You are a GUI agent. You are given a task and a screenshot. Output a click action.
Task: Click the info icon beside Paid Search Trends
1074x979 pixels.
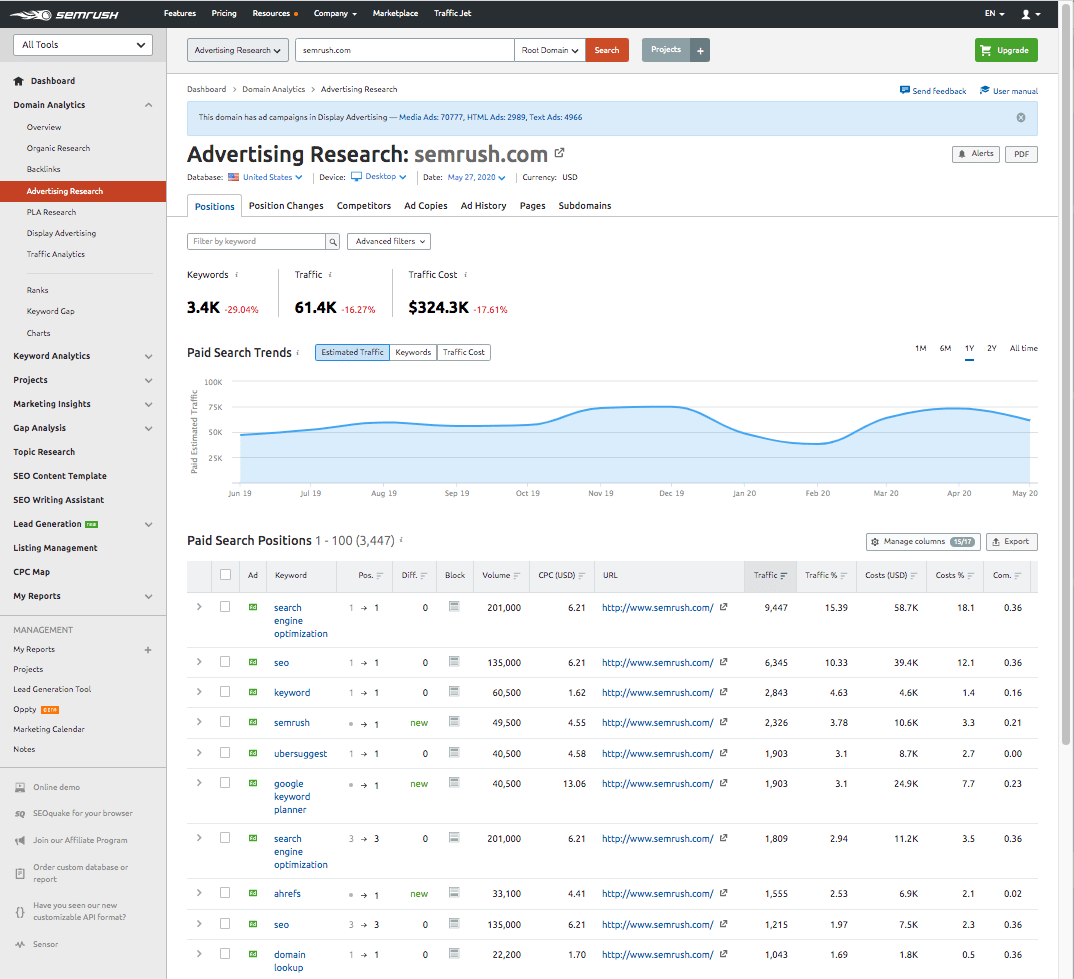click(x=298, y=352)
